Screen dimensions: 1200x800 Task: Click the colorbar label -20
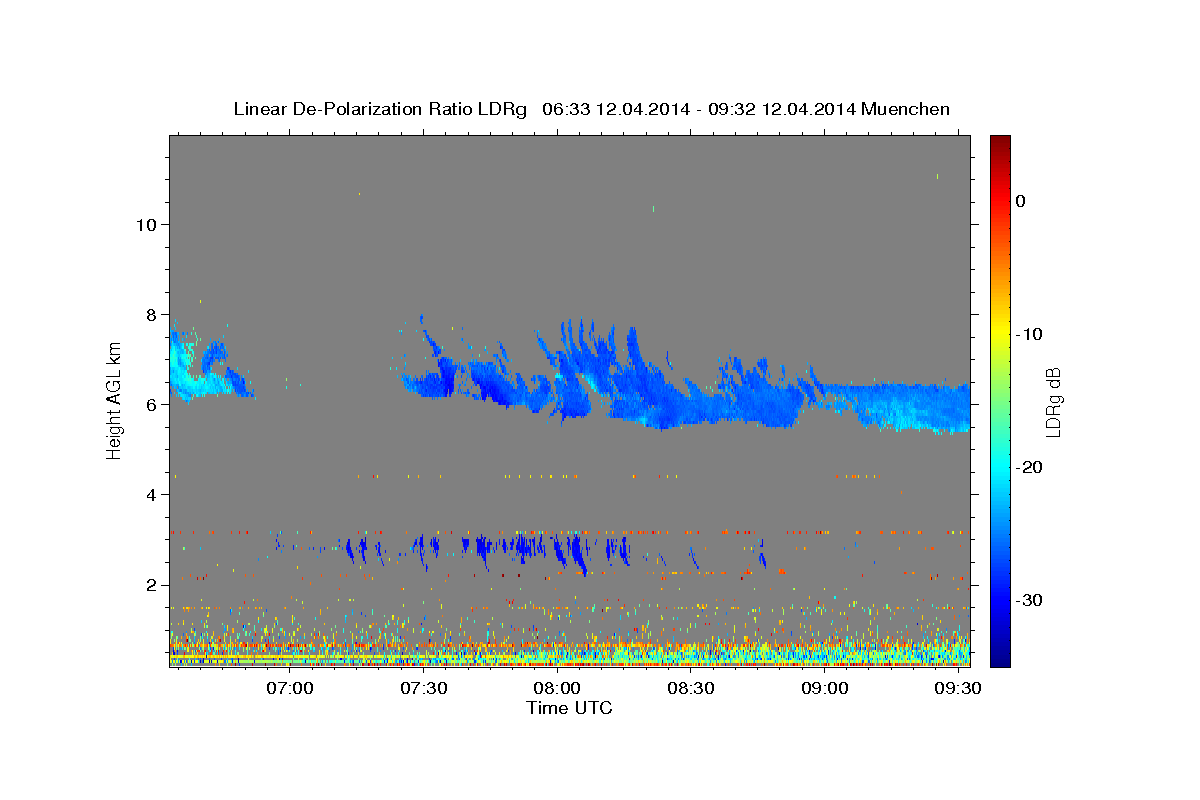[1029, 467]
